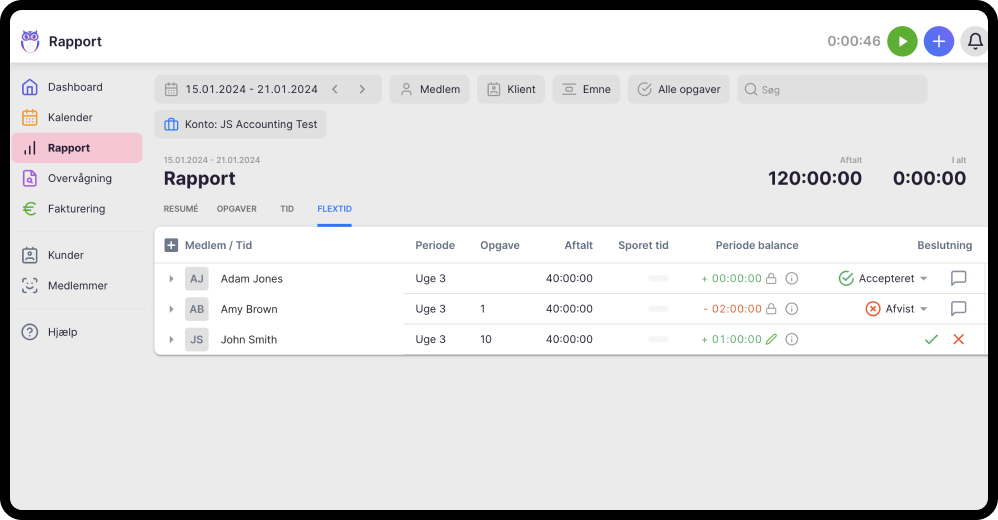Open Fakturering in the sidebar
This screenshot has height=520, width=998.
coord(76,209)
